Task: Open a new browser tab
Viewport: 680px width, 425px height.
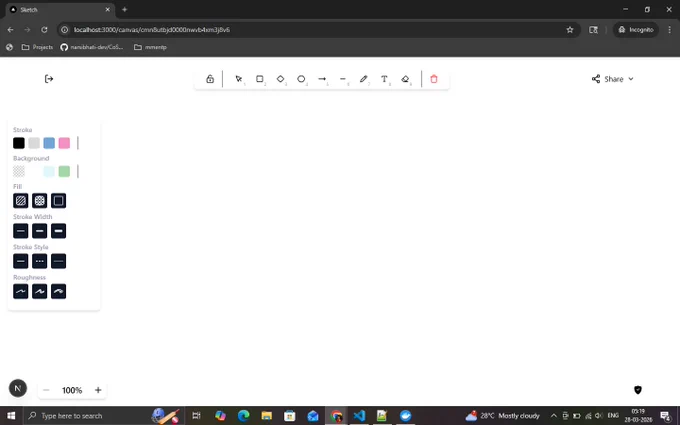Action: point(124,10)
